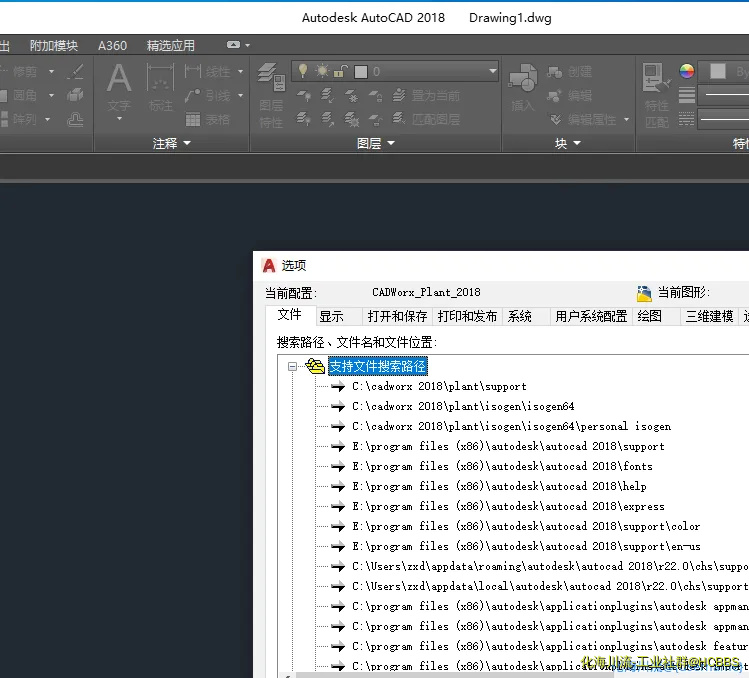Click the offset icon next to 阵列
The width and height of the screenshot is (749, 678).
click(75, 119)
